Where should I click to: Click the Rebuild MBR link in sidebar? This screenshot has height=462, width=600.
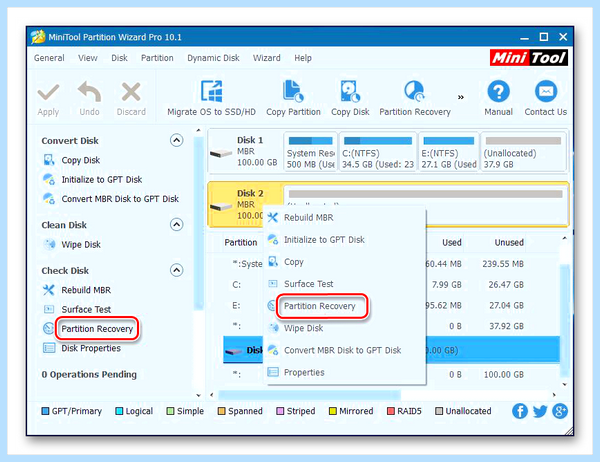(86, 290)
